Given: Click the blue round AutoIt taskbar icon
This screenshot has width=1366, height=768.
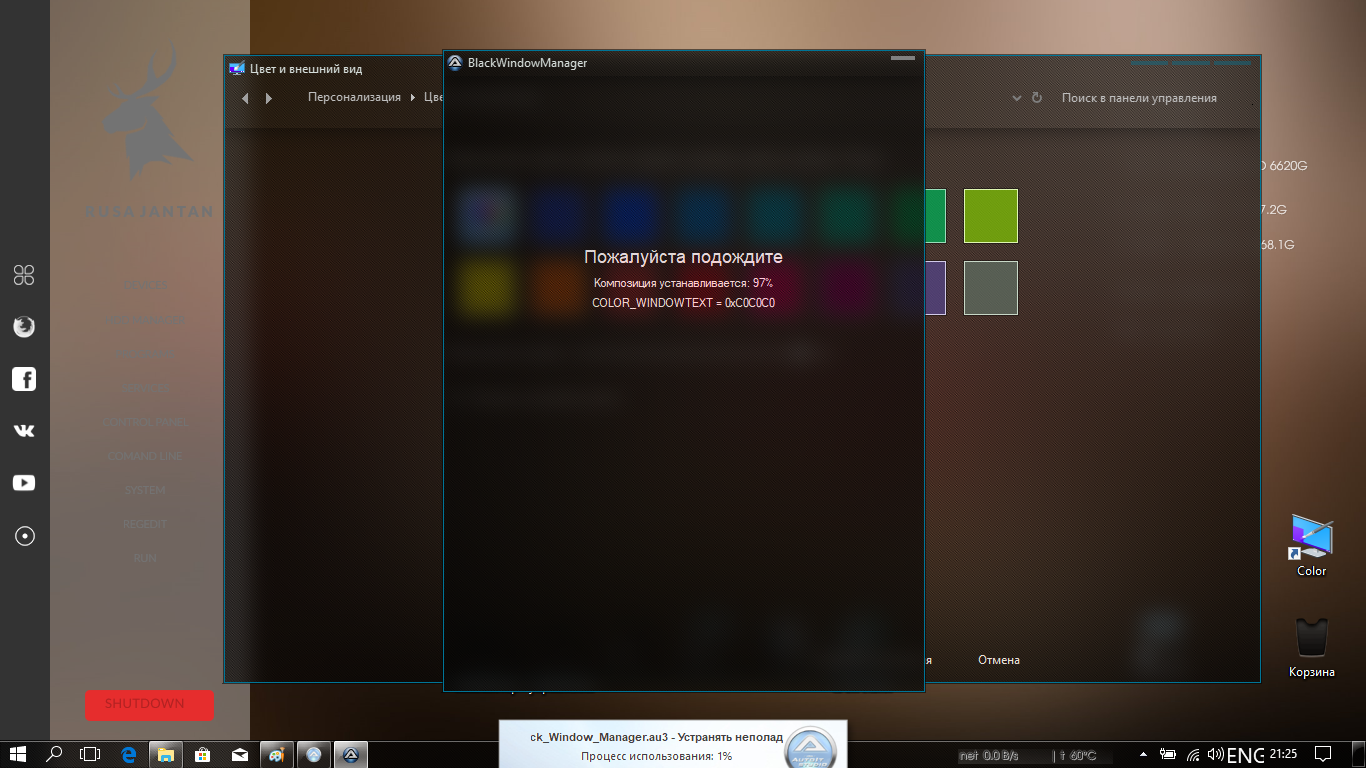Looking at the screenshot, I should point(313,754).
